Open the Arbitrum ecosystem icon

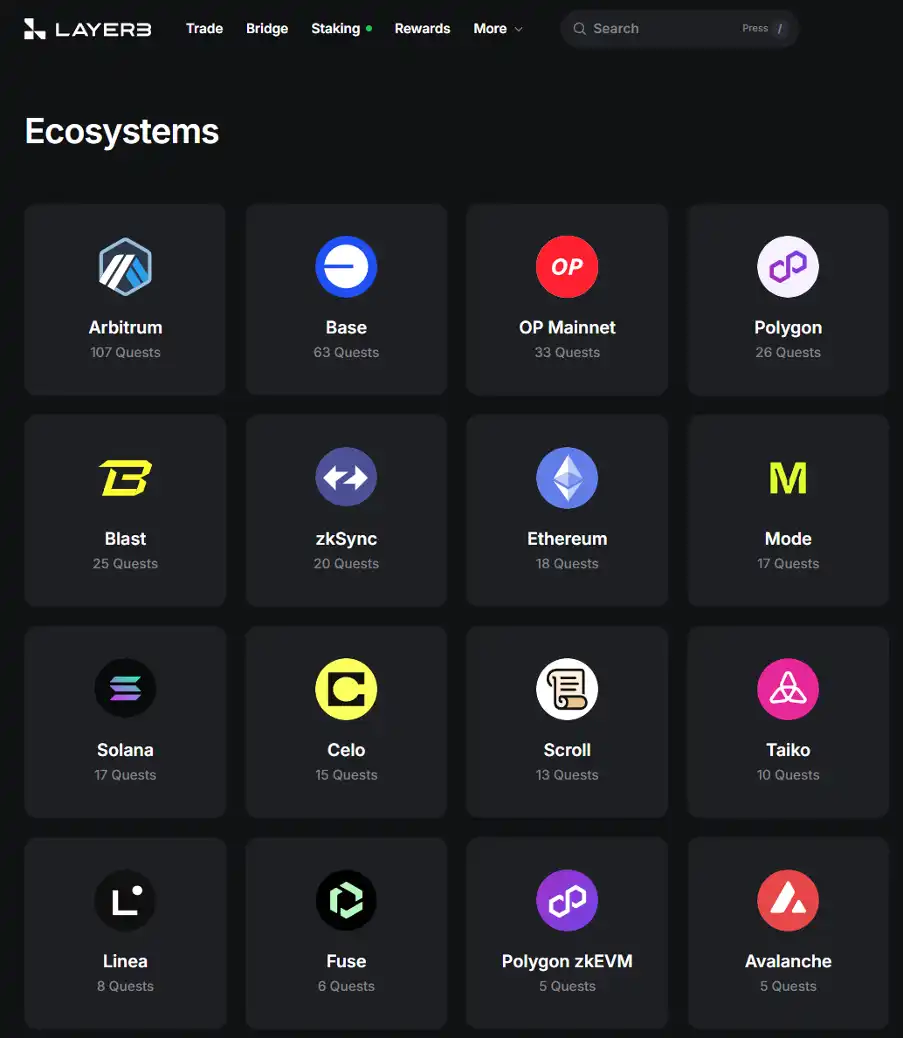(125, 267)
